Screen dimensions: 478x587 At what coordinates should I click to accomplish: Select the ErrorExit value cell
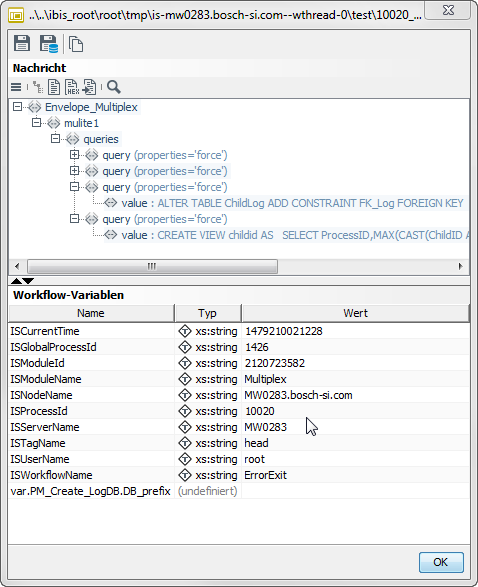coord(265,475)
